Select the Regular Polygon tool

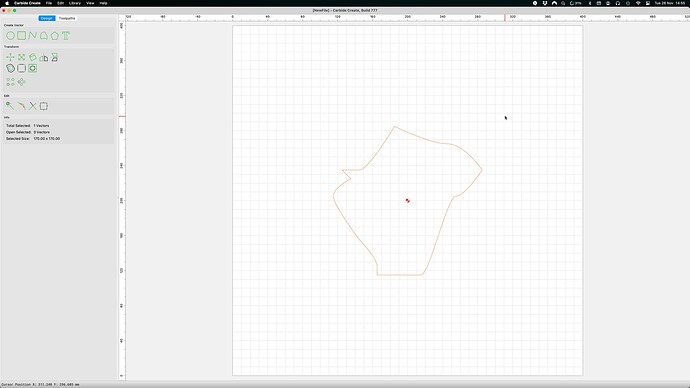55,36
